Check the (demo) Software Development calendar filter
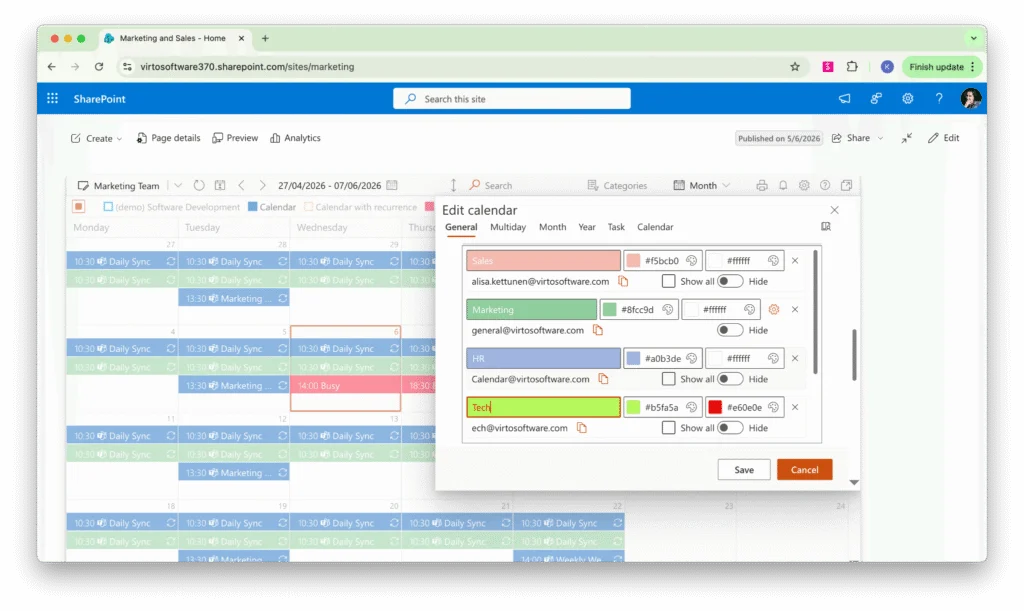Screen dimensions: 1024x611 108,207
